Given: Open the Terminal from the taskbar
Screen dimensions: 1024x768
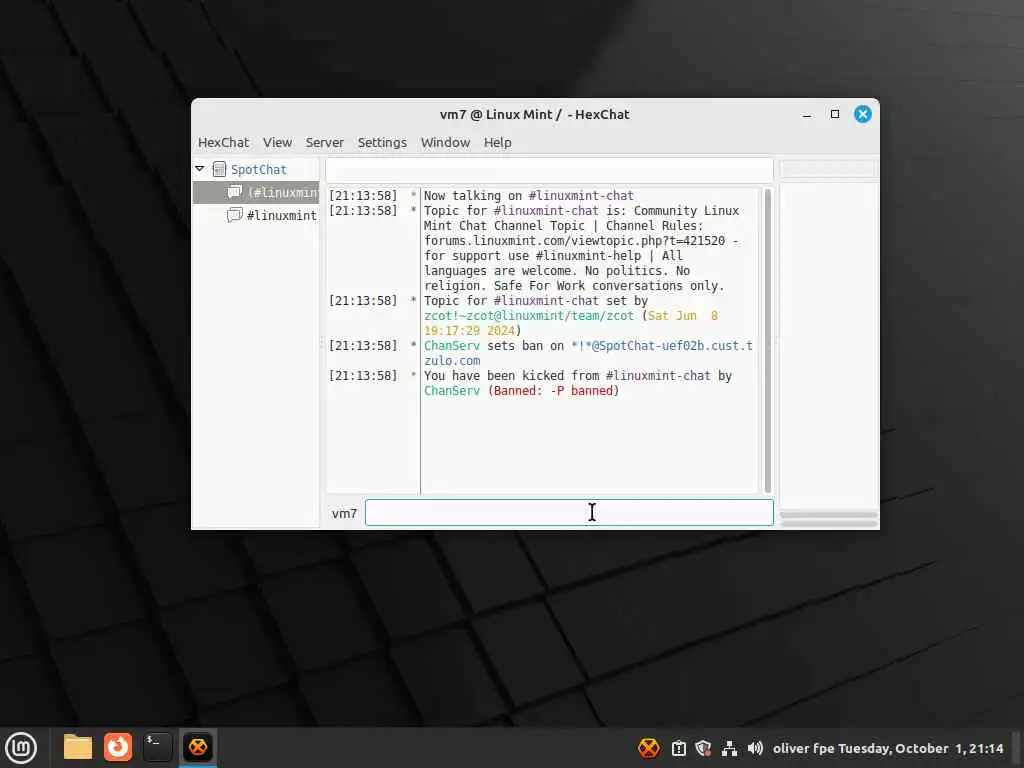Looking at the screenshot, I should pos(157,747).
